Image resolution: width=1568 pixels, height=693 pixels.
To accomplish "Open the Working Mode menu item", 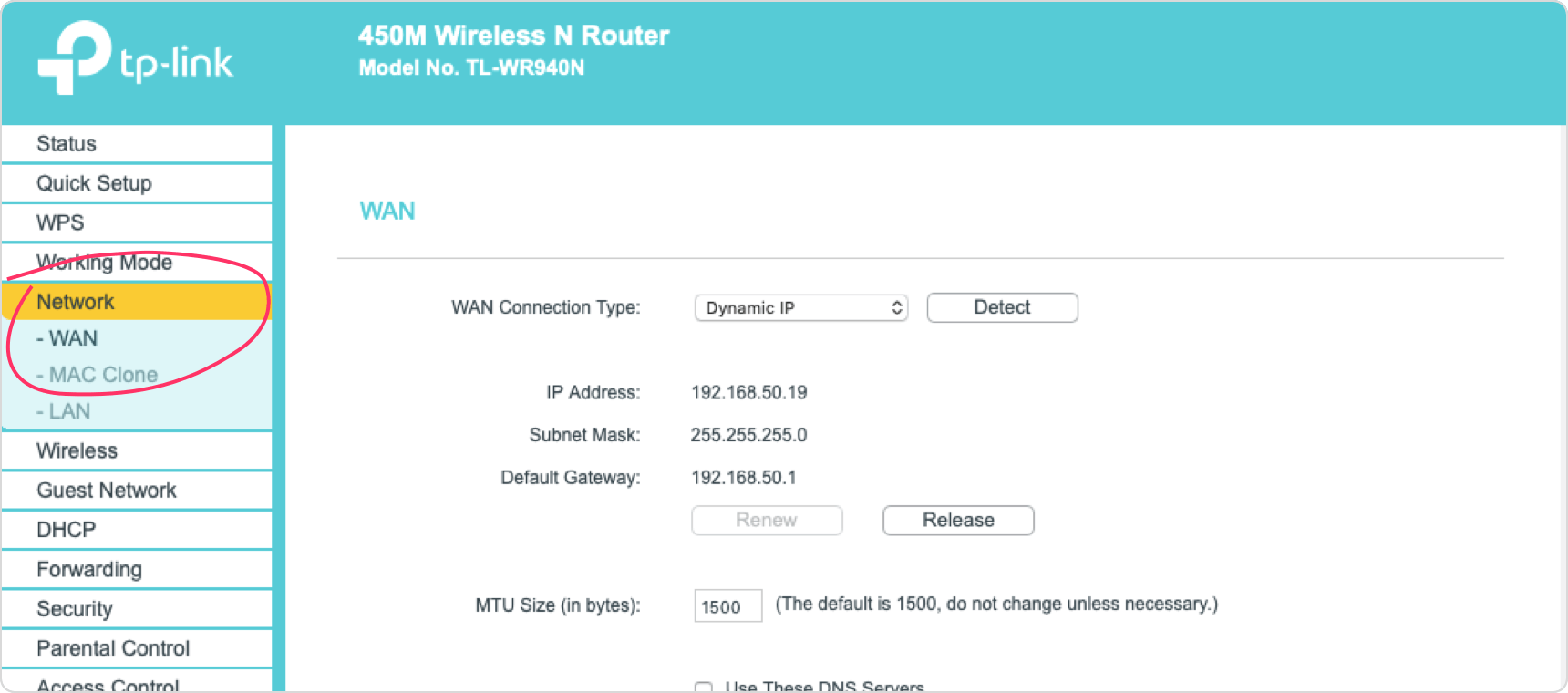I will pos(137,263).
